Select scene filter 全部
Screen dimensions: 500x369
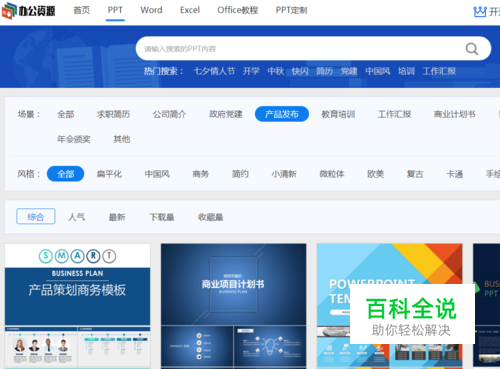66,114
